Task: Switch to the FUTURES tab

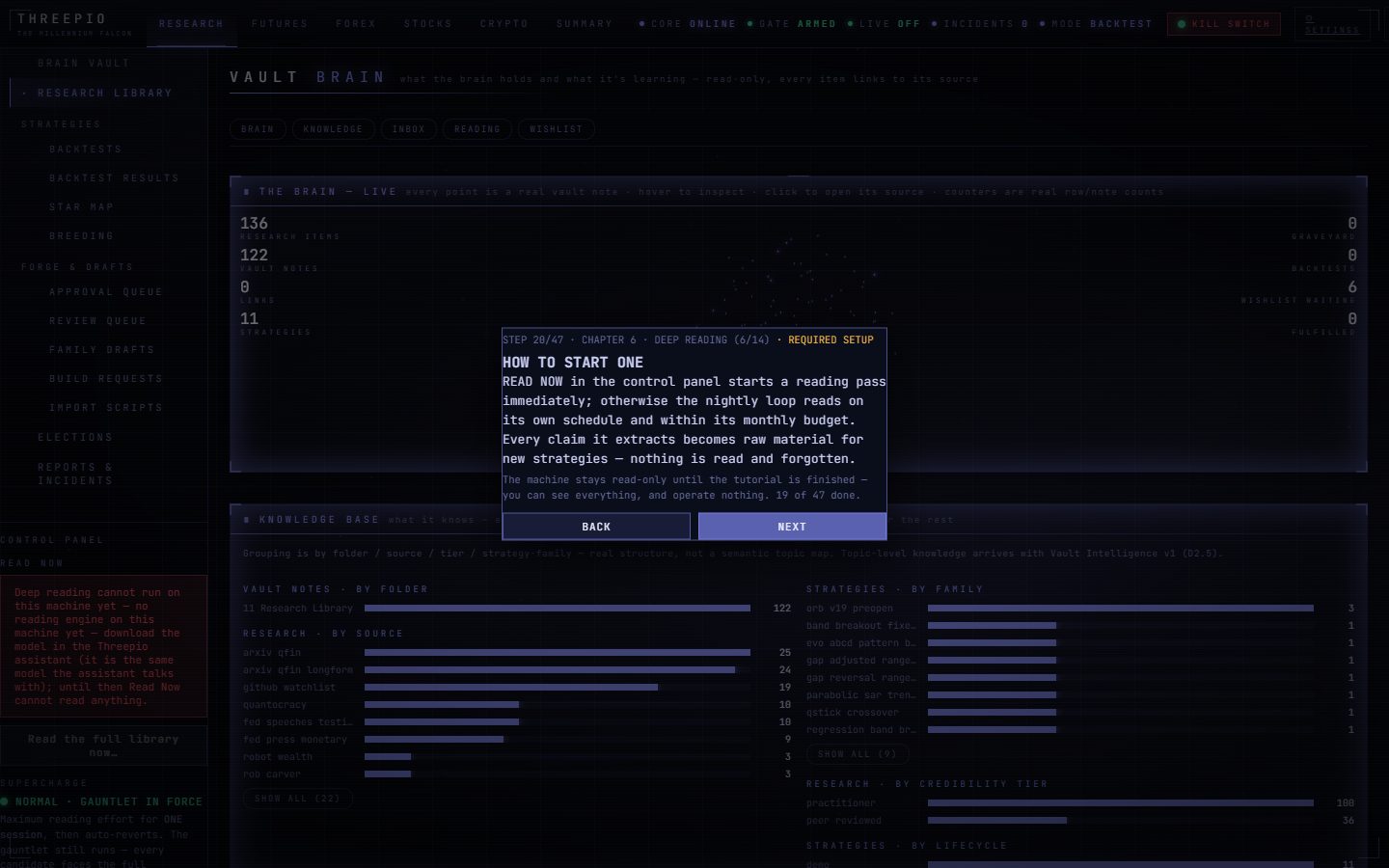Action: pyautogui.click(x=280, y=24)
